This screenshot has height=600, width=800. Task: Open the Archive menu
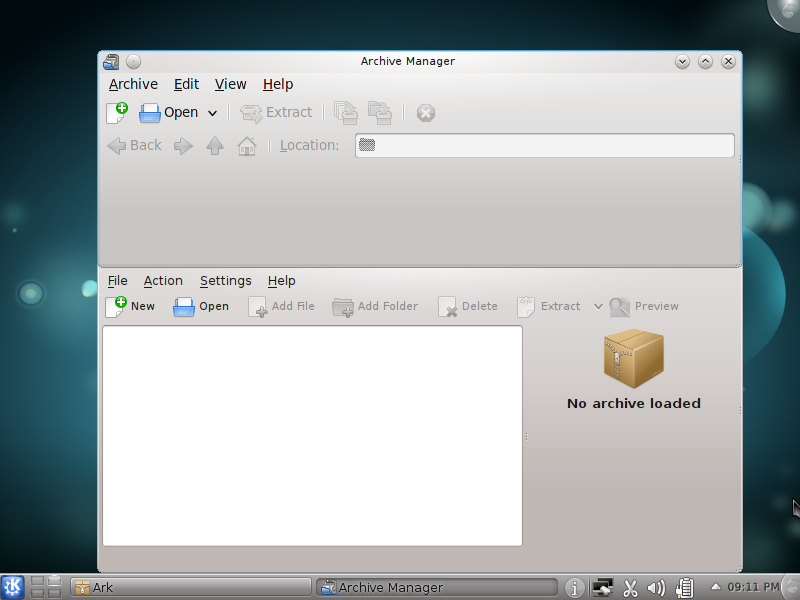click(133, 84)
